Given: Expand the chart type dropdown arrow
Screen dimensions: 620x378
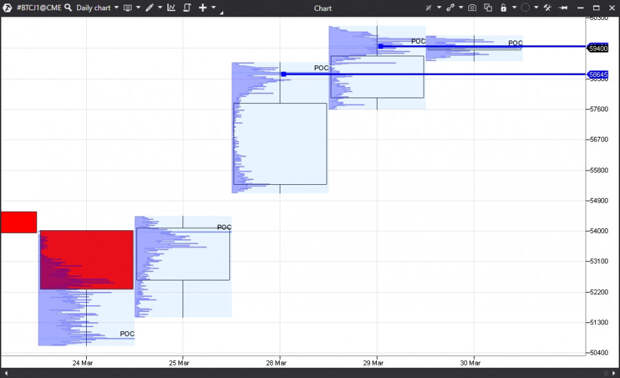Looking at the screenshot, I should [x=138, y=8].
